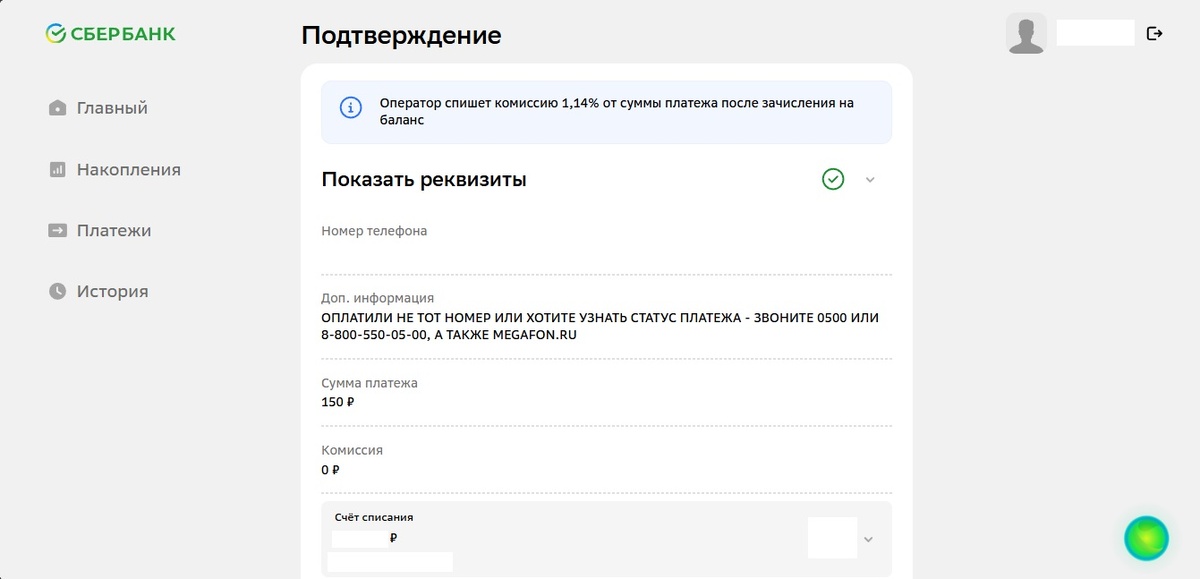Click the logout icon in the top right
The image size is (1200, 579).
[1155, 32]
